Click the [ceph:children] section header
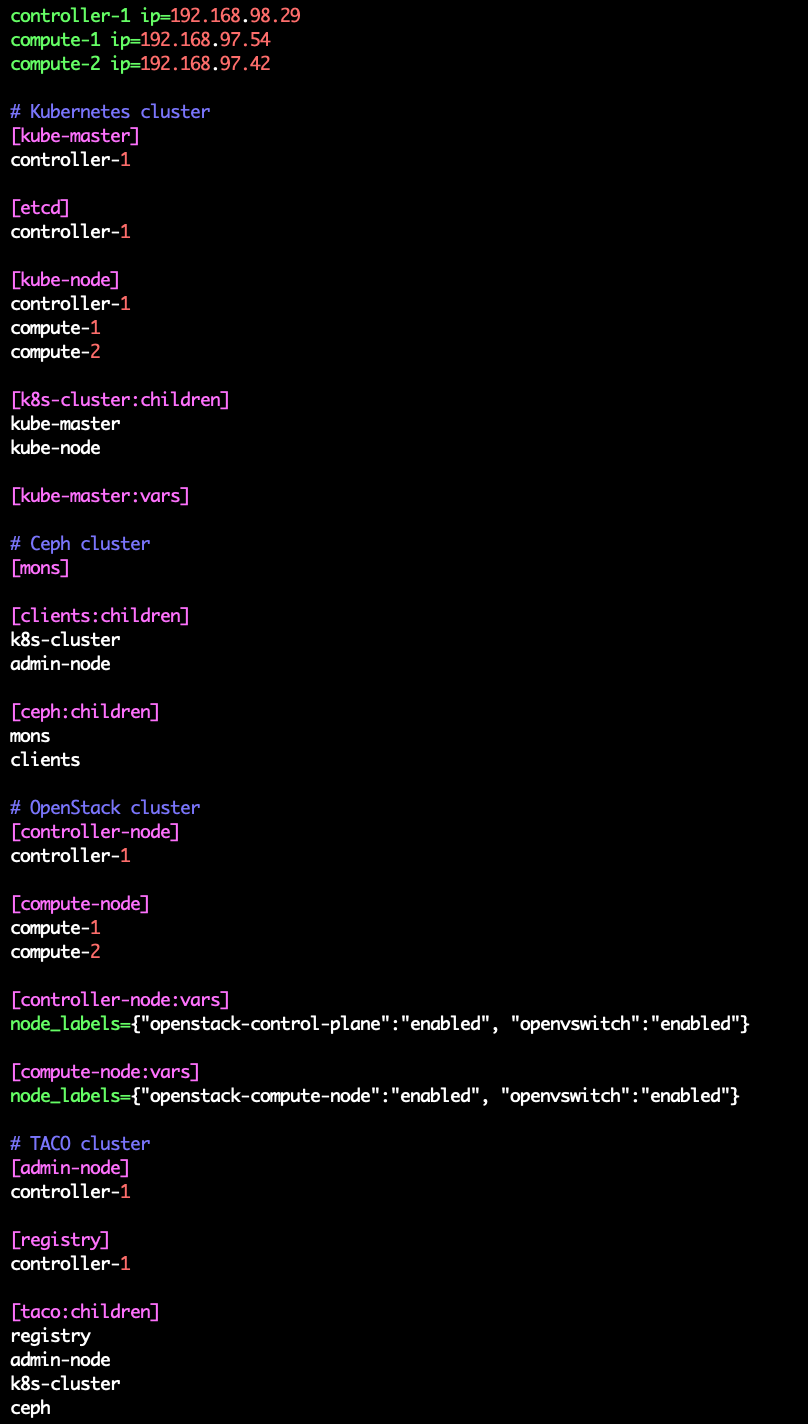This screenshot has height=1424, width=808. 85,712
